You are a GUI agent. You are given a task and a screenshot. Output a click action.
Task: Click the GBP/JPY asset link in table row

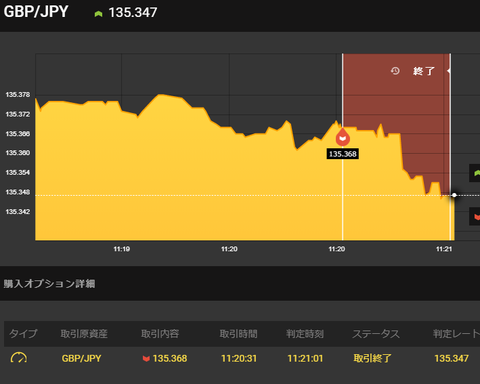point(81,358)
